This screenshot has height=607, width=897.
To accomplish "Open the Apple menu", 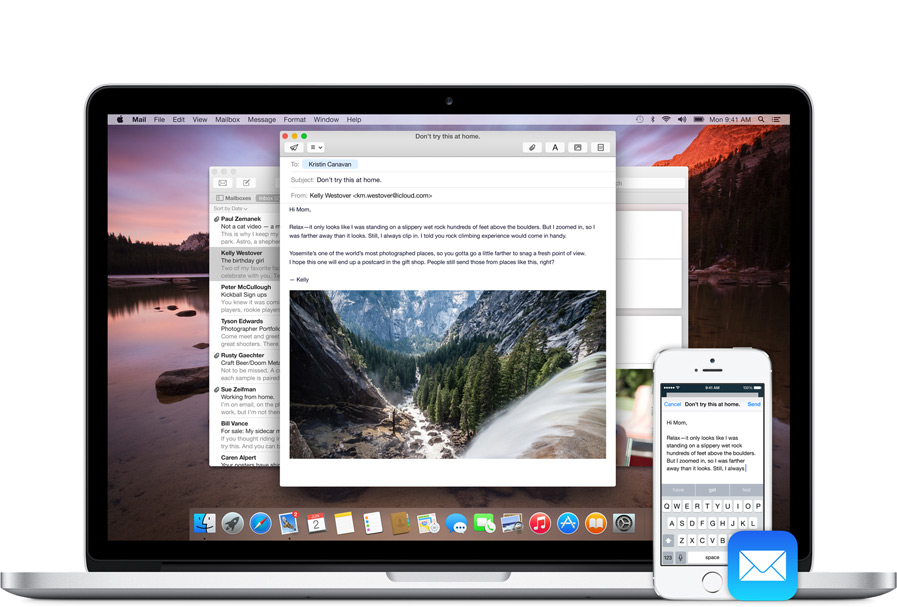I will (x=120, y=120).
